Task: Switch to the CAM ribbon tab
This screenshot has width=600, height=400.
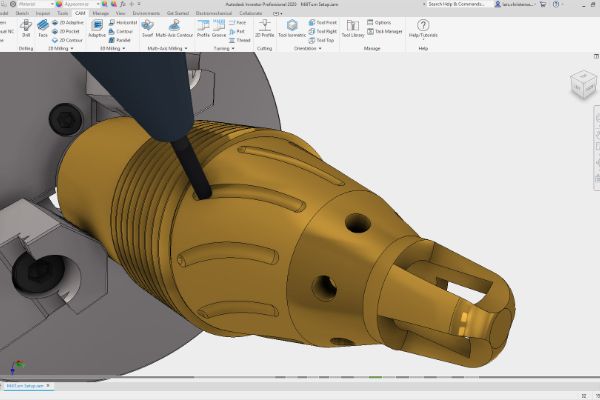Action: pyautogui.click(x=80, y=13)
